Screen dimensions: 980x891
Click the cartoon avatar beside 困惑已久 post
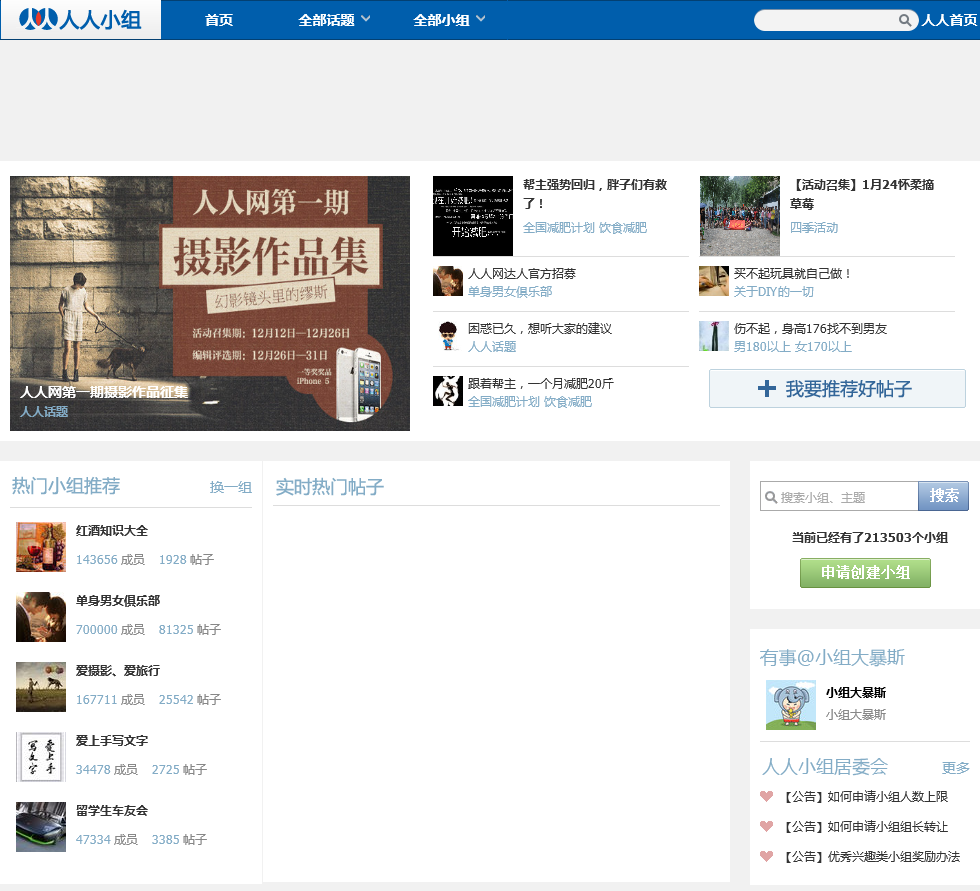tap(448, 336)
